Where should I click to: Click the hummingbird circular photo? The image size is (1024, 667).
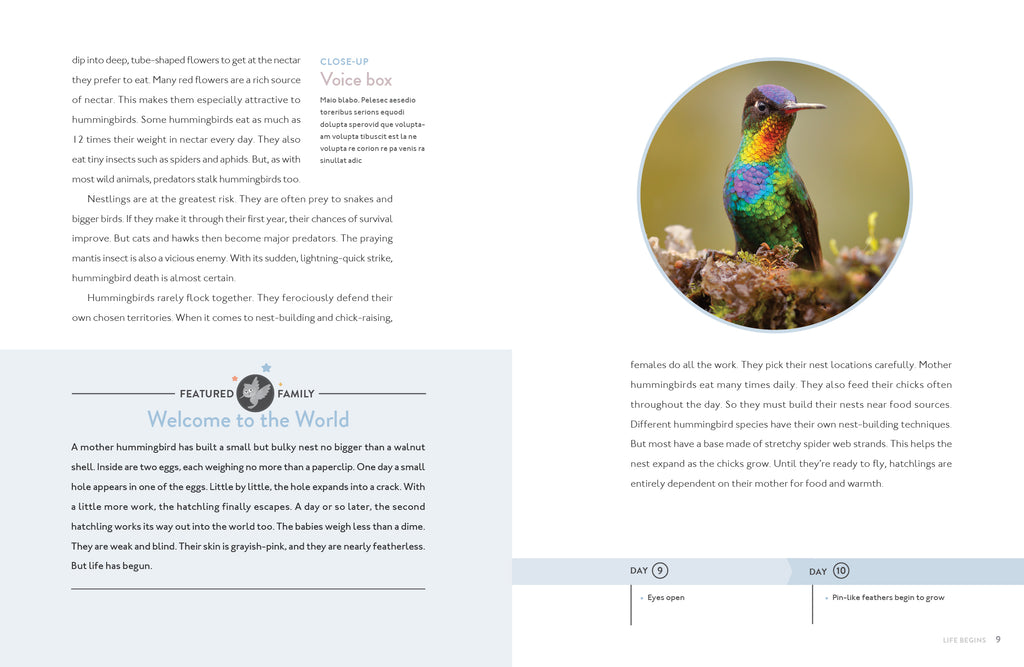(775, 195)
